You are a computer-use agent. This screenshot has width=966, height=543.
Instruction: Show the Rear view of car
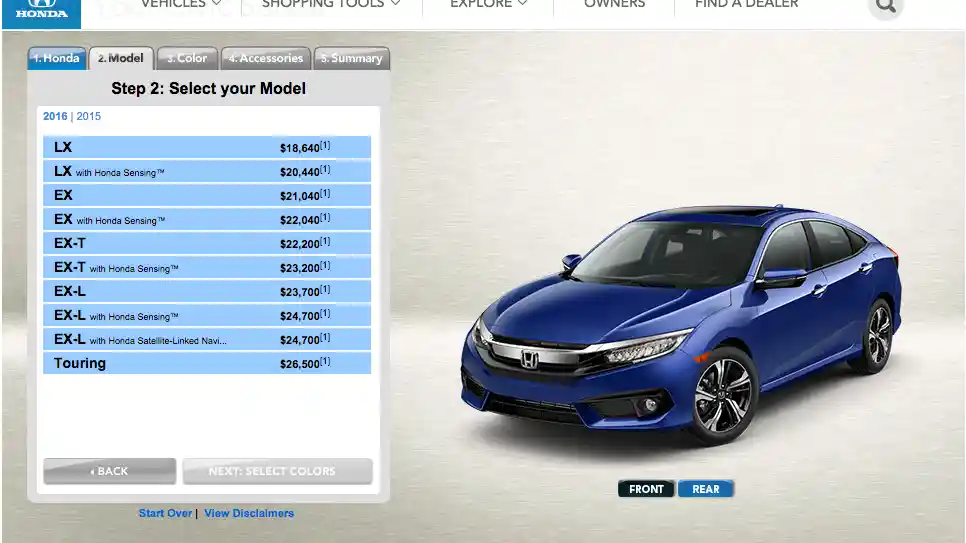(705, 489)
